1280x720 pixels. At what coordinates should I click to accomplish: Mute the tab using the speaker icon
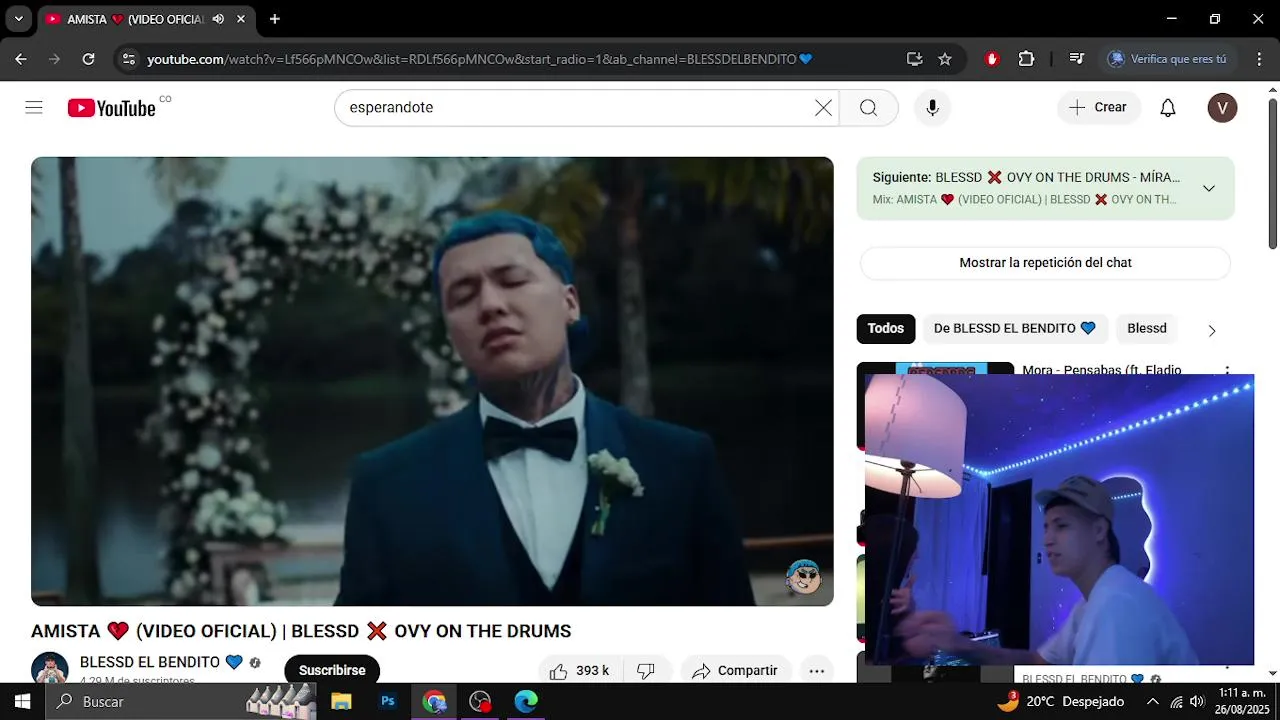pyautogui.click(x=218, y=19)
